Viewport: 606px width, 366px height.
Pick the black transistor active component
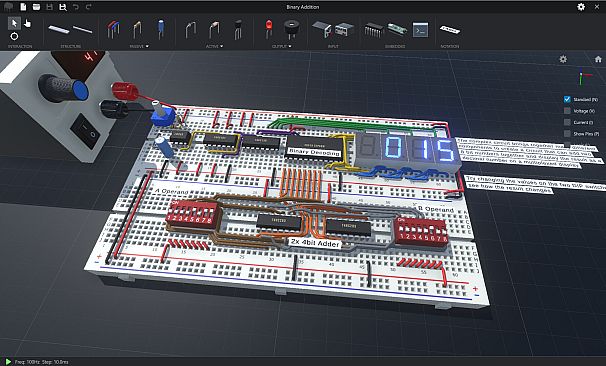point(238,29)
